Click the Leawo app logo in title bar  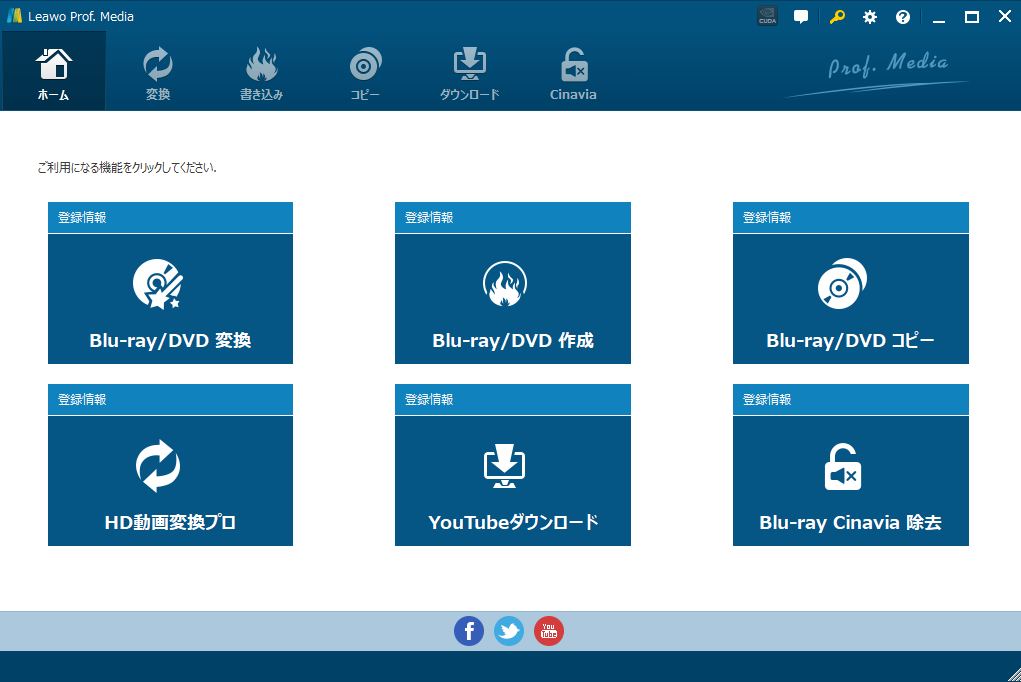click(14, 16)
